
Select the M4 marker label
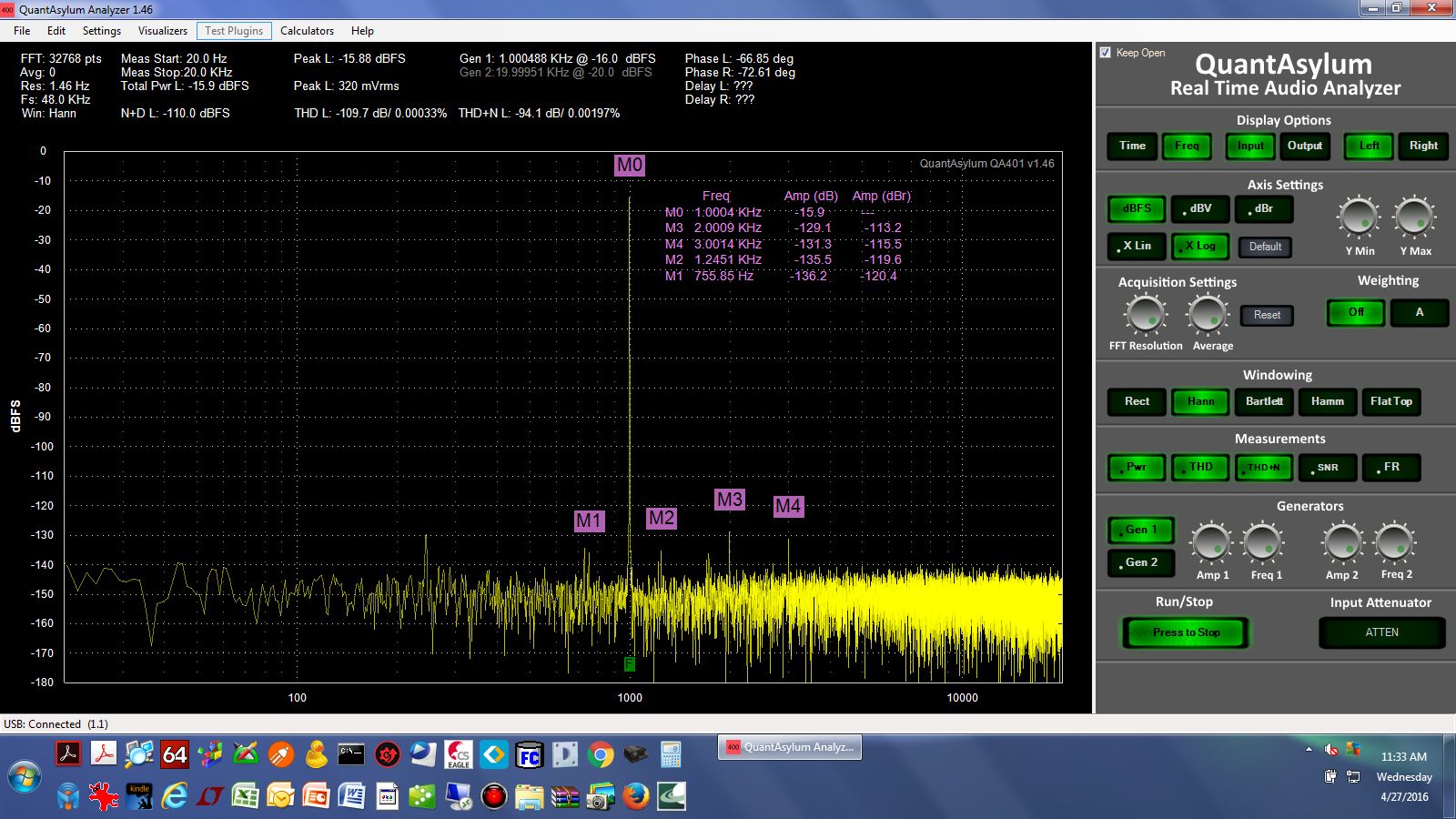coord(788,506)
